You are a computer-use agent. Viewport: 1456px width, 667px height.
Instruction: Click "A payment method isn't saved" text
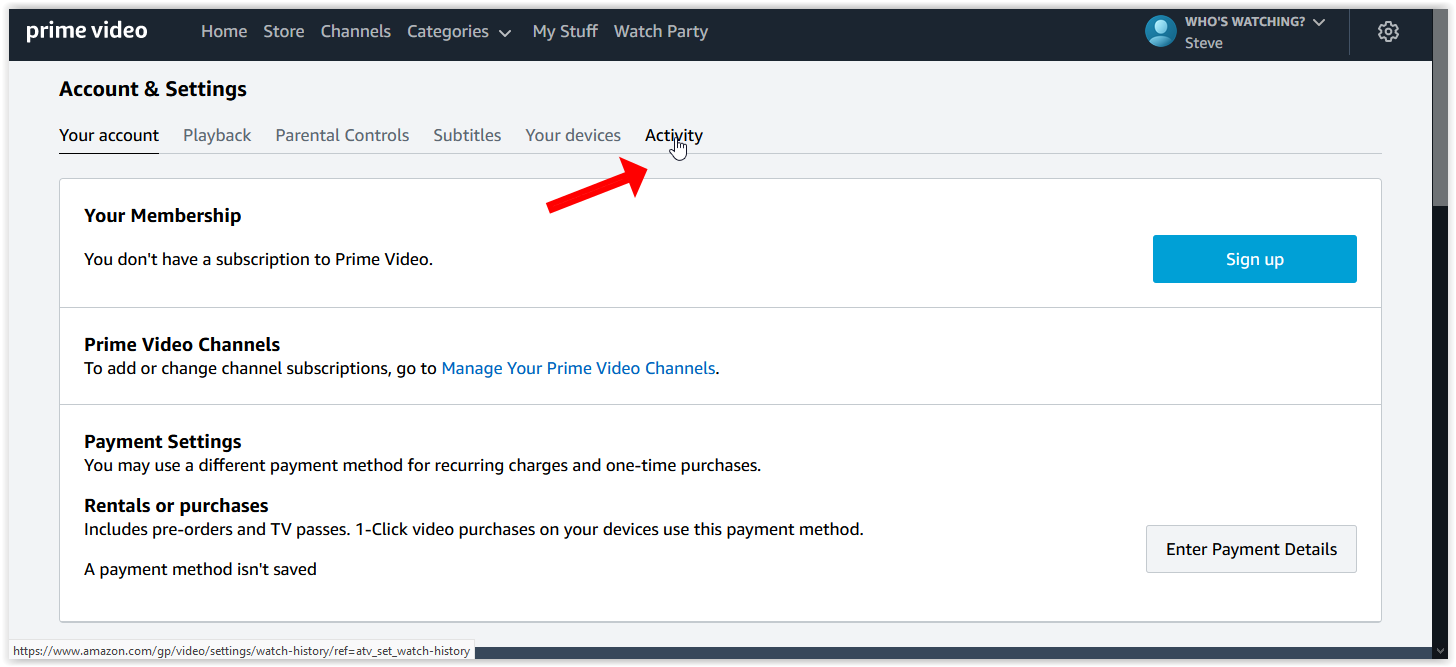point(200,569)
